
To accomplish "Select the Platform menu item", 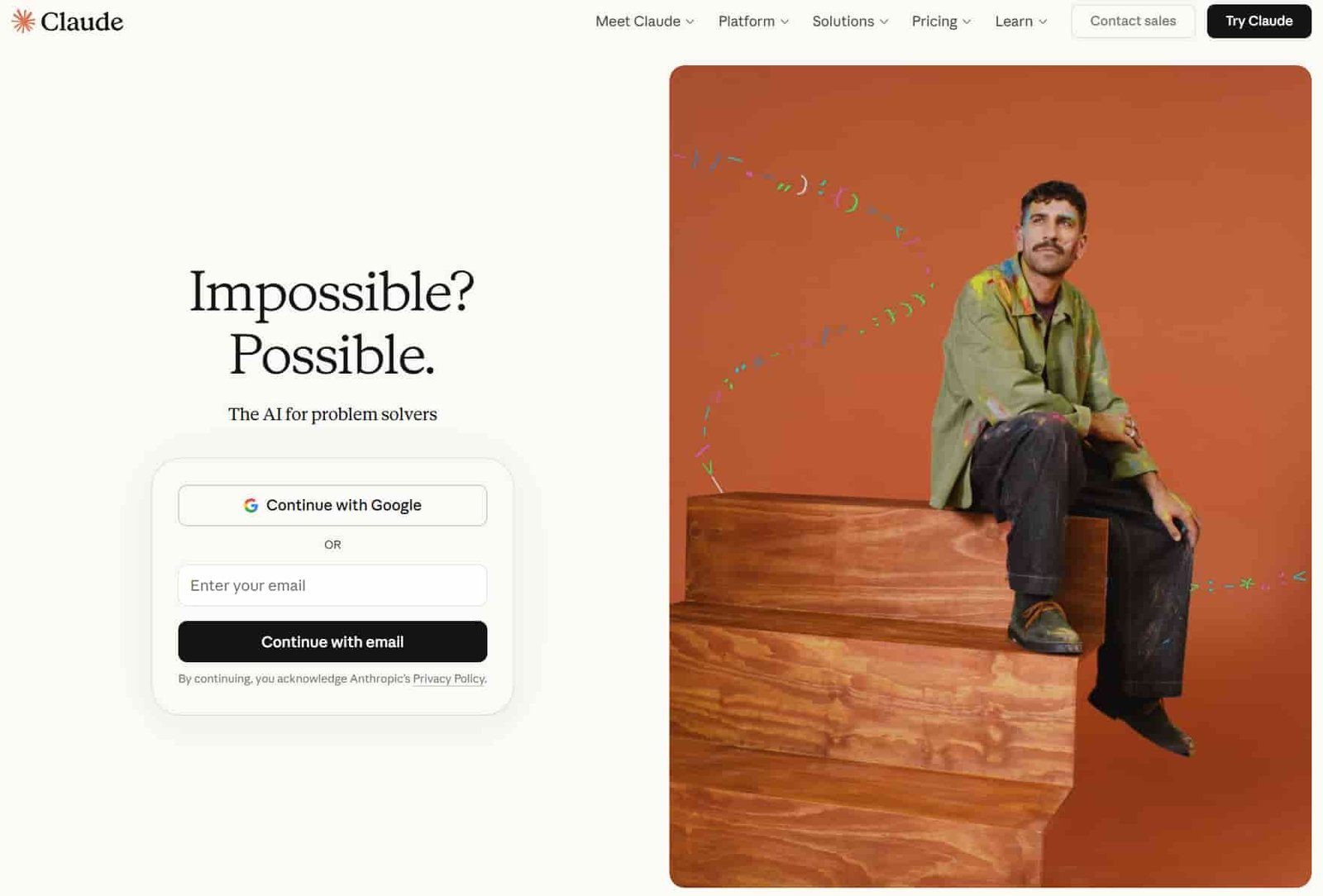I will [x=753, y=21].
